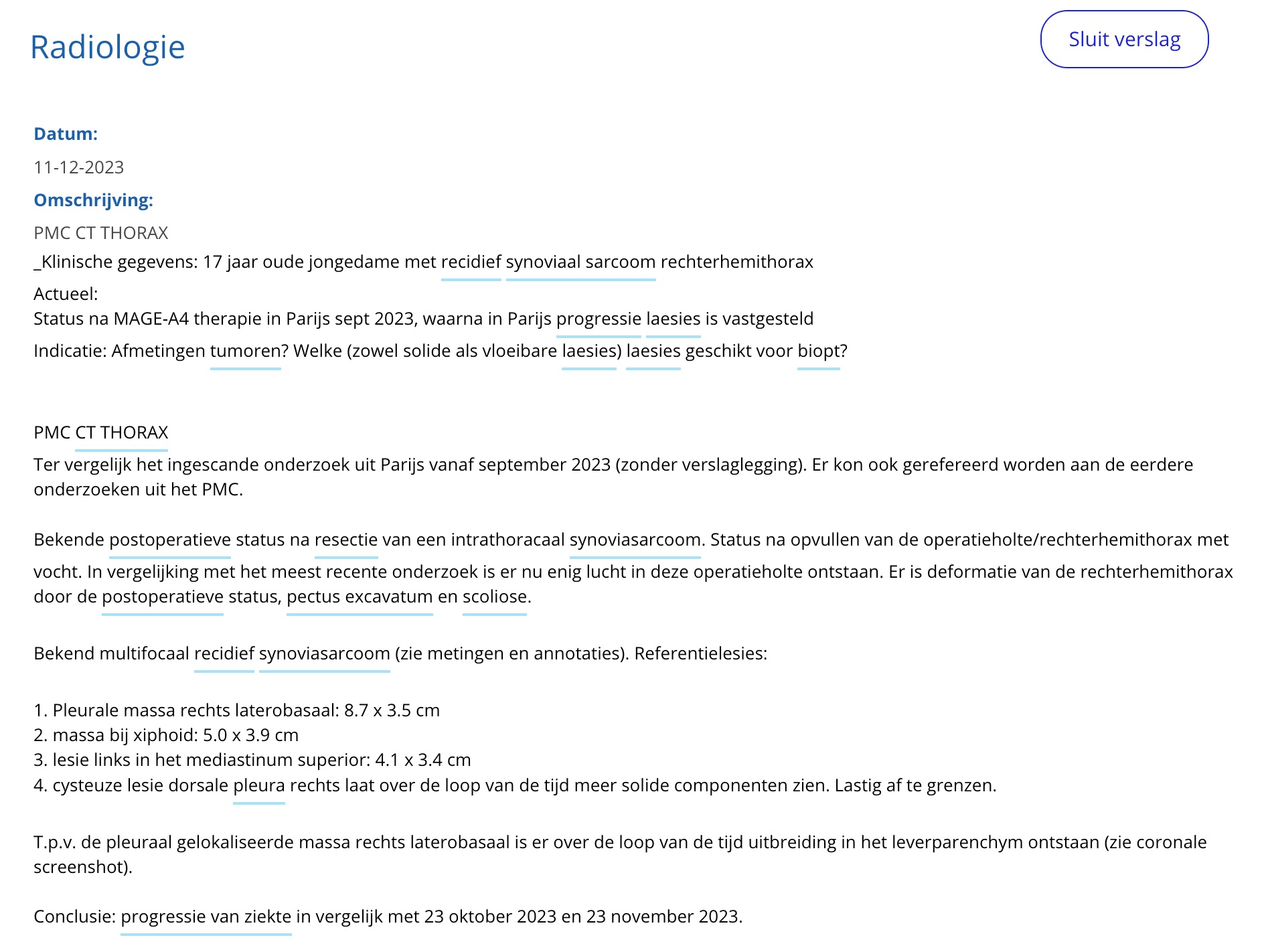
Task: Select the underlined term "resectie"
Action: click(x=346, y=540)
